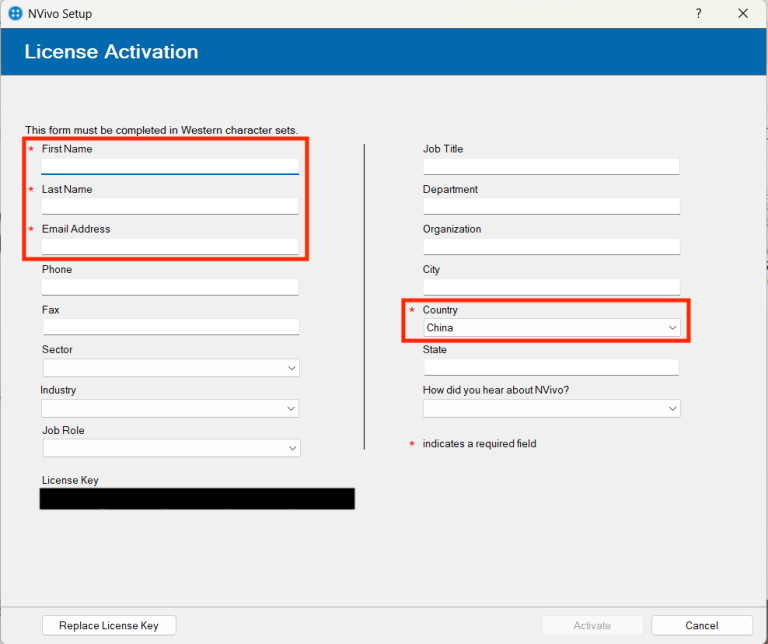Screen dimensions: 768x644
Task: Click the NVivo app icon in title bar
Action: click(x=14, y=14)
